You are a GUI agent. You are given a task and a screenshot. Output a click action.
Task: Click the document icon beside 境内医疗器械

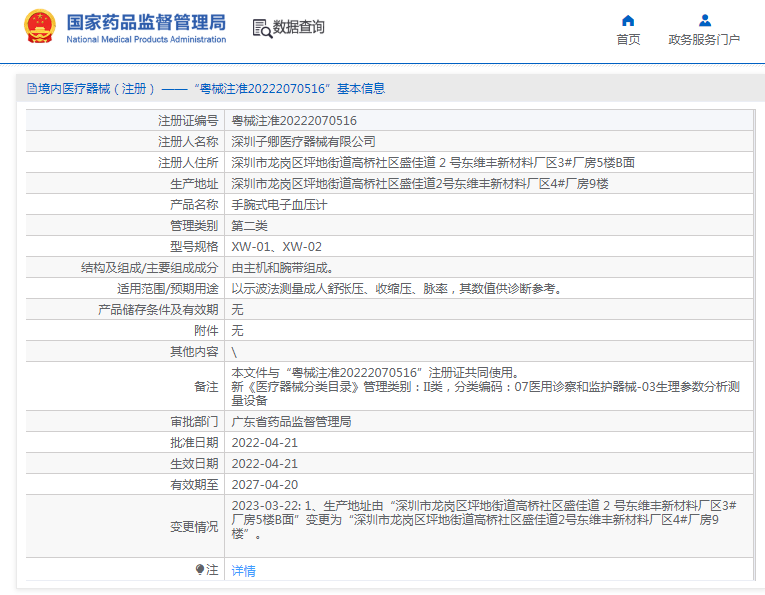coord(32,89)
